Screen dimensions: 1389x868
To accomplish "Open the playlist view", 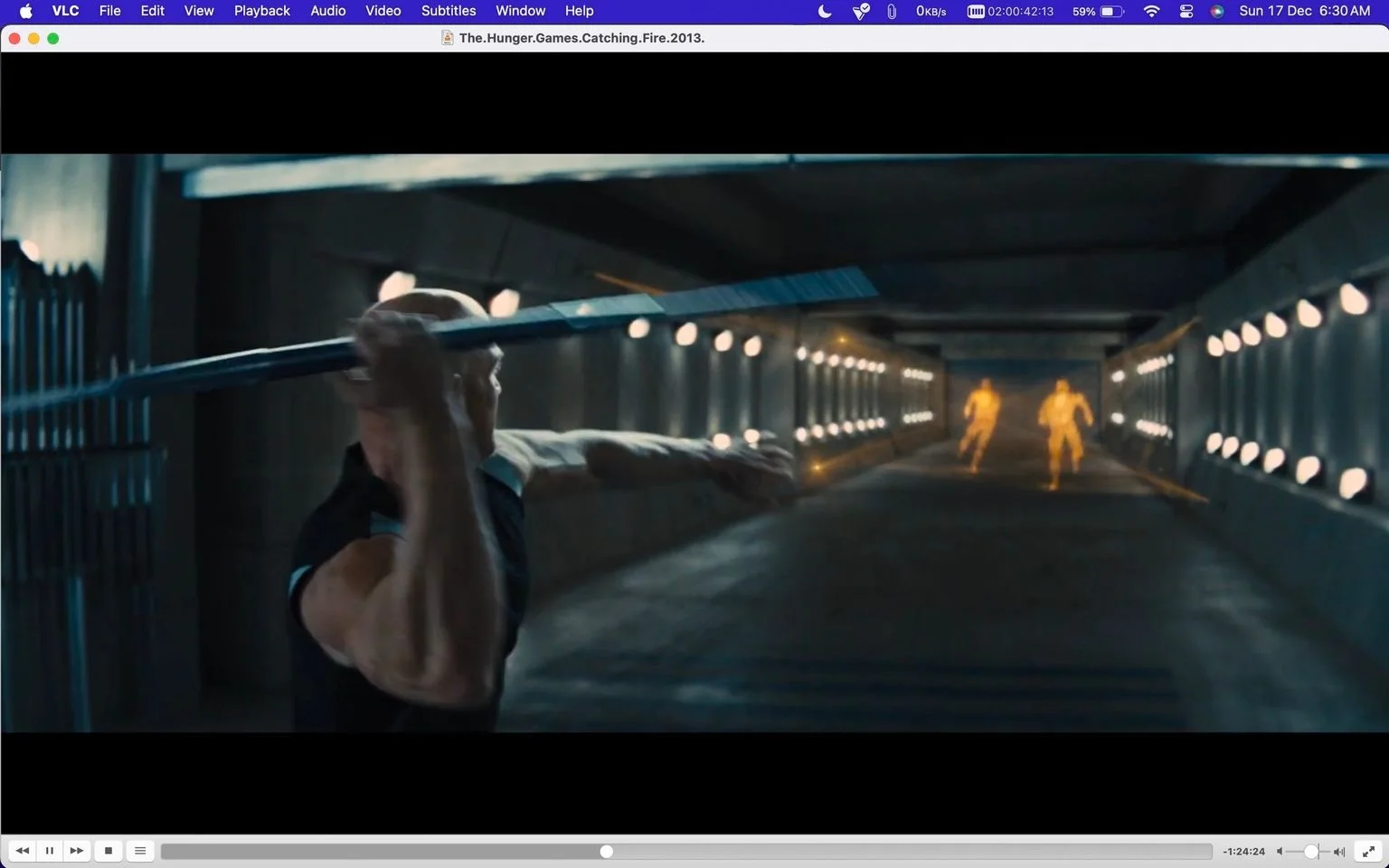I will pyautogui.click(x=140, y=851).
